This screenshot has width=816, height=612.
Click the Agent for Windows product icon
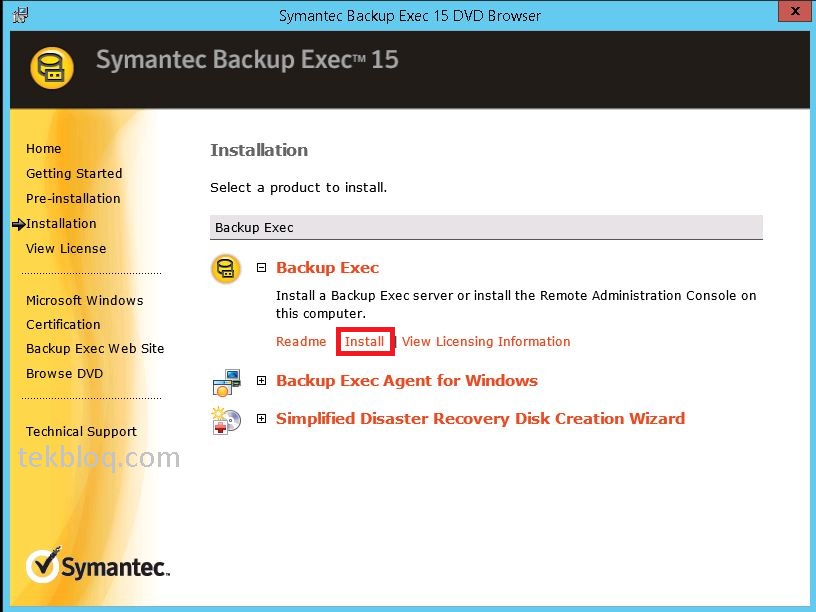(x=226, y=382)
